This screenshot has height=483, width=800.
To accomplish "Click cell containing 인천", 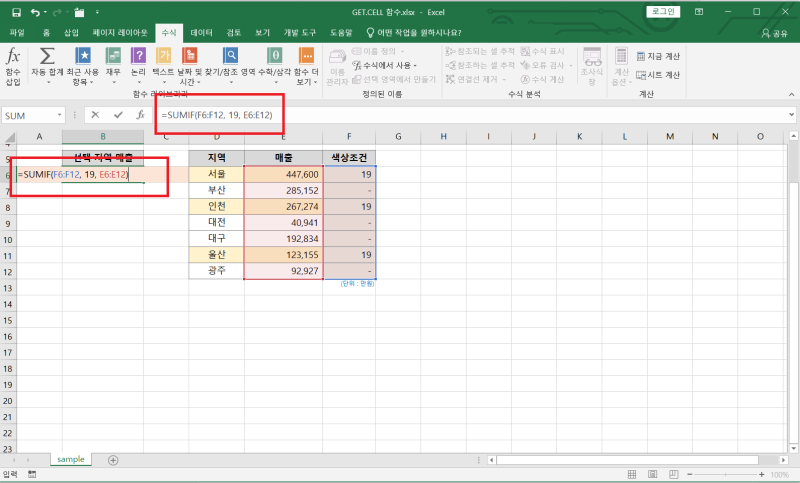I will click(216, 206).
